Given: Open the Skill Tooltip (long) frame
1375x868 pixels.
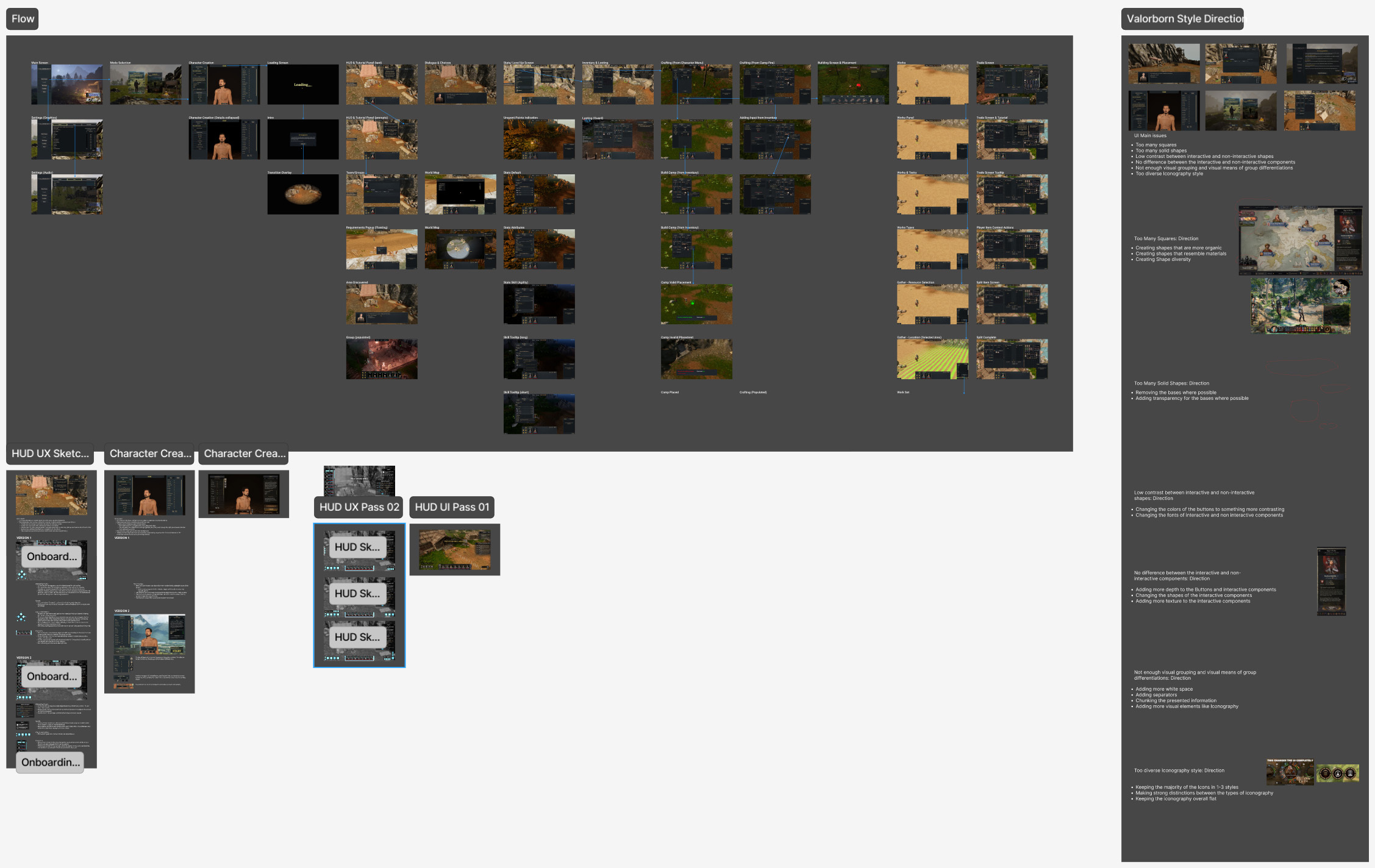Looking at the screenshot, I should [539, 359].
